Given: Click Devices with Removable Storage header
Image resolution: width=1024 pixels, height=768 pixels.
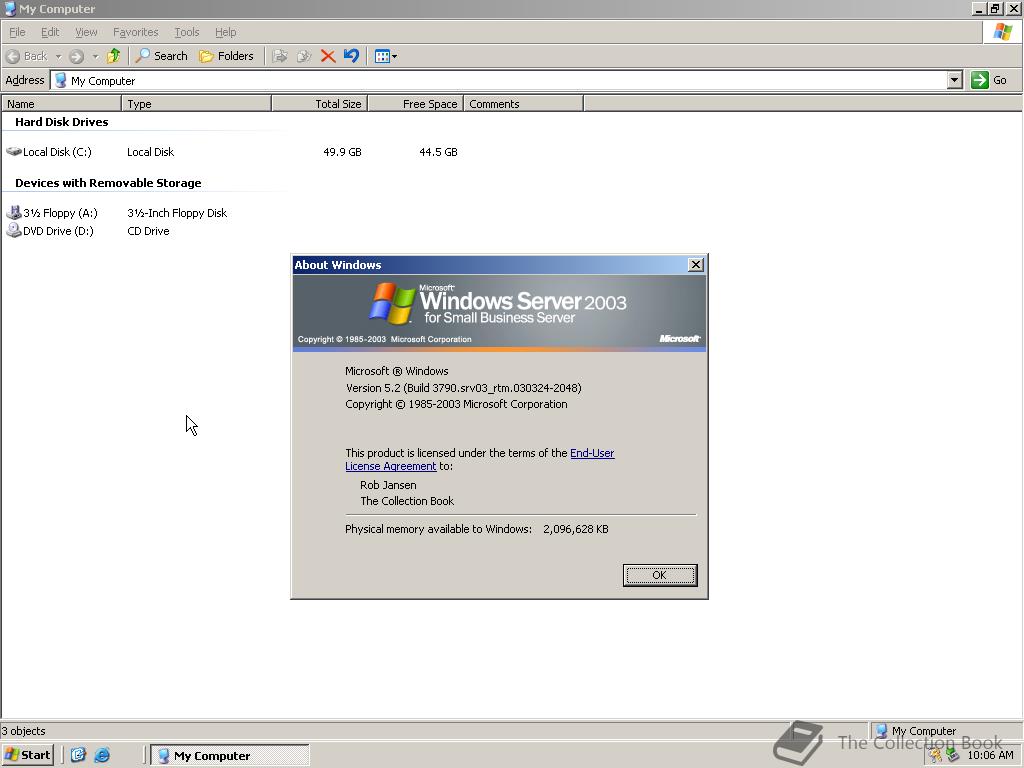Looking at the screenshot, I should tap(108, 183).
